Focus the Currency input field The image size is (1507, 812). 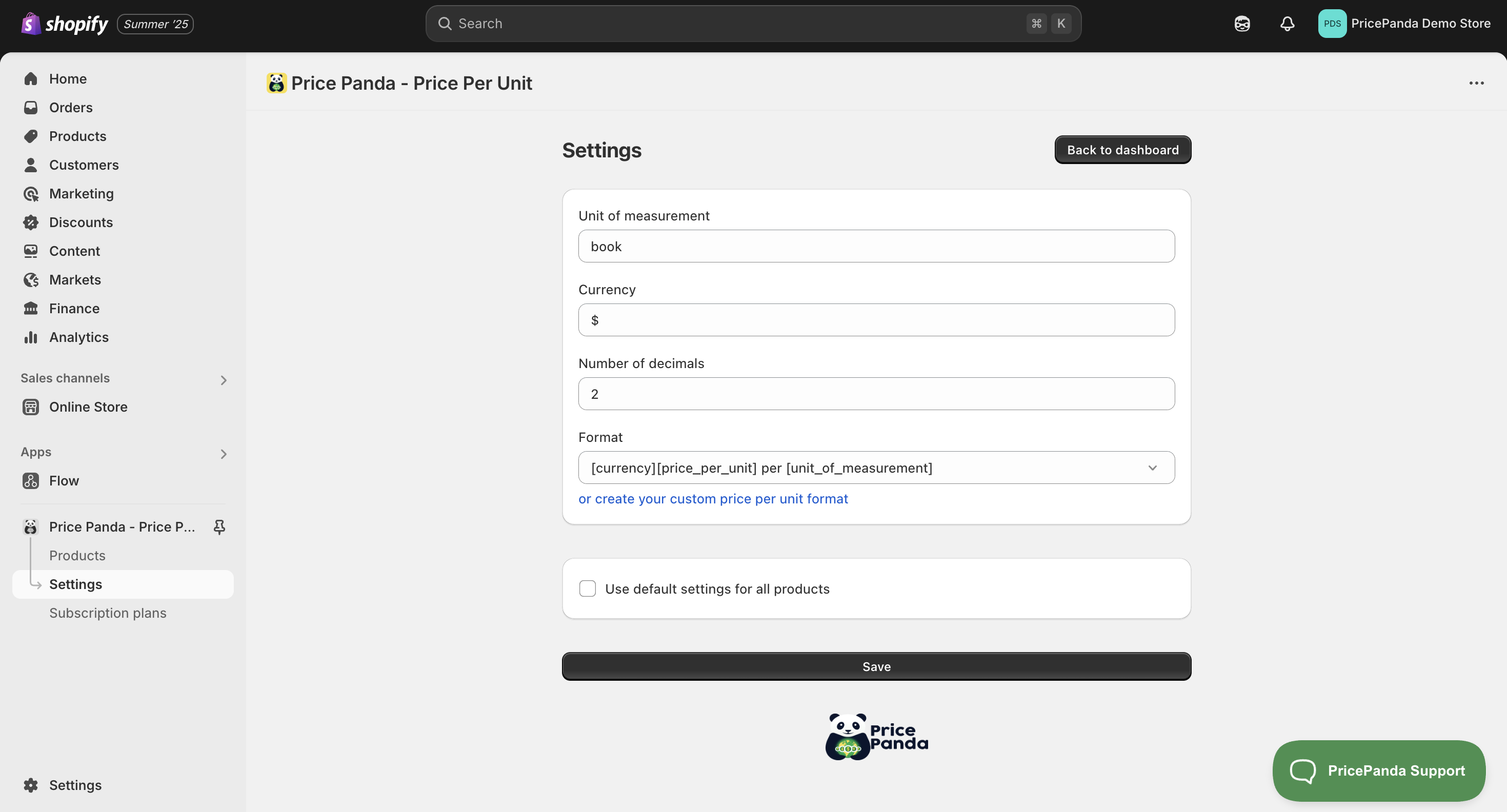click(x=876, y=320)
